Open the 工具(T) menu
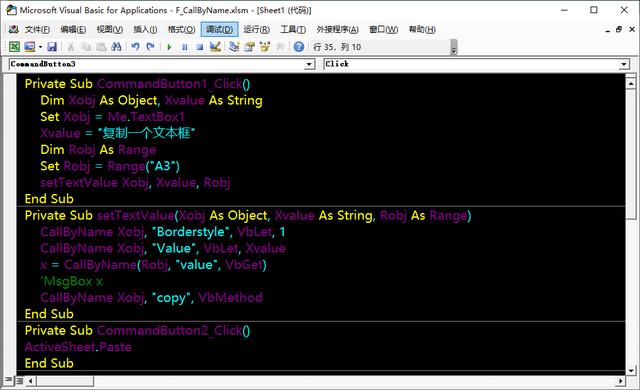Image resolution: width=640 pixels, height=390 pixels. click(293, 29)
